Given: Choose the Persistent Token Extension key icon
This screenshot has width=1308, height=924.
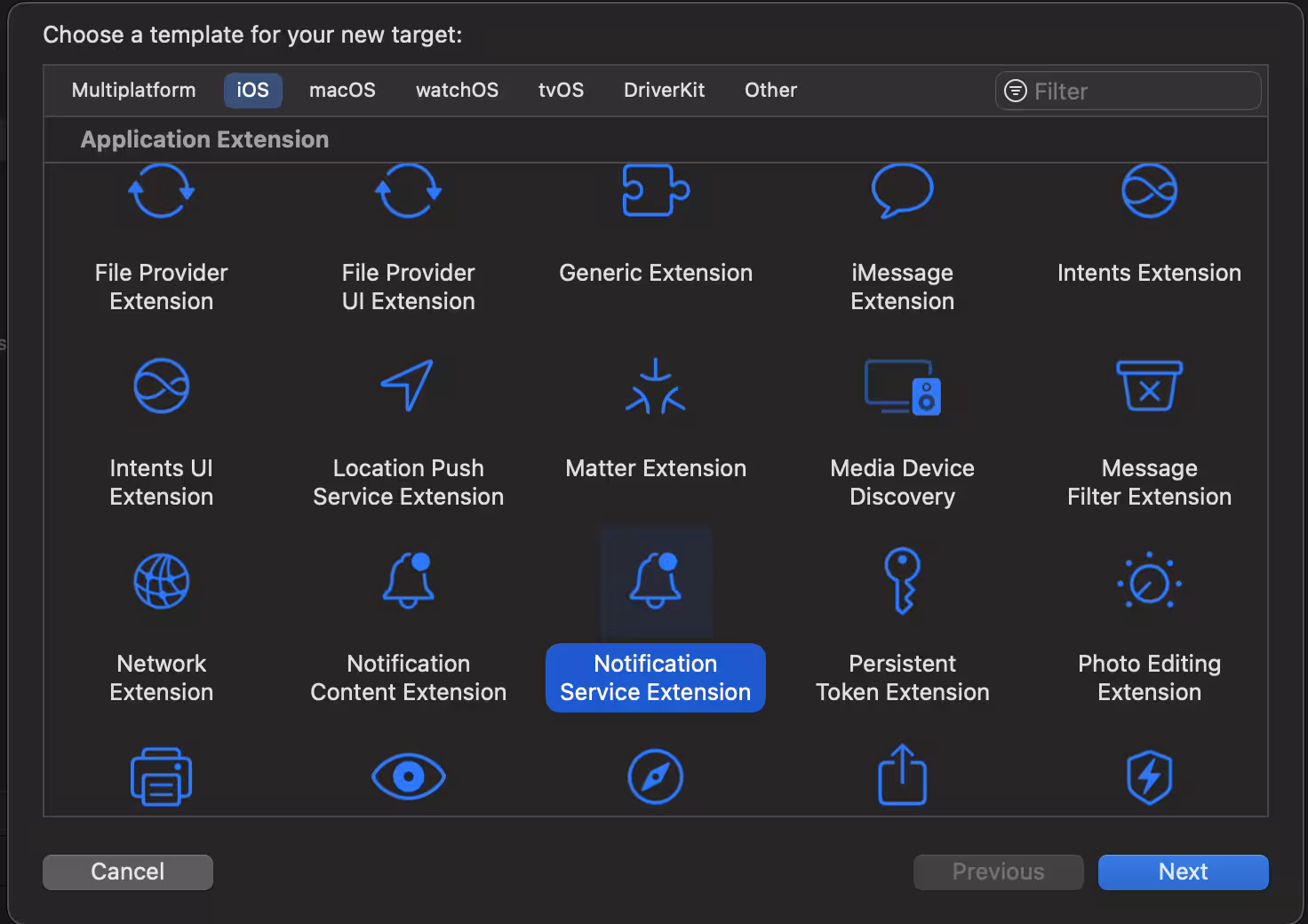Looking at the screenshot, I should click(902, 581).
